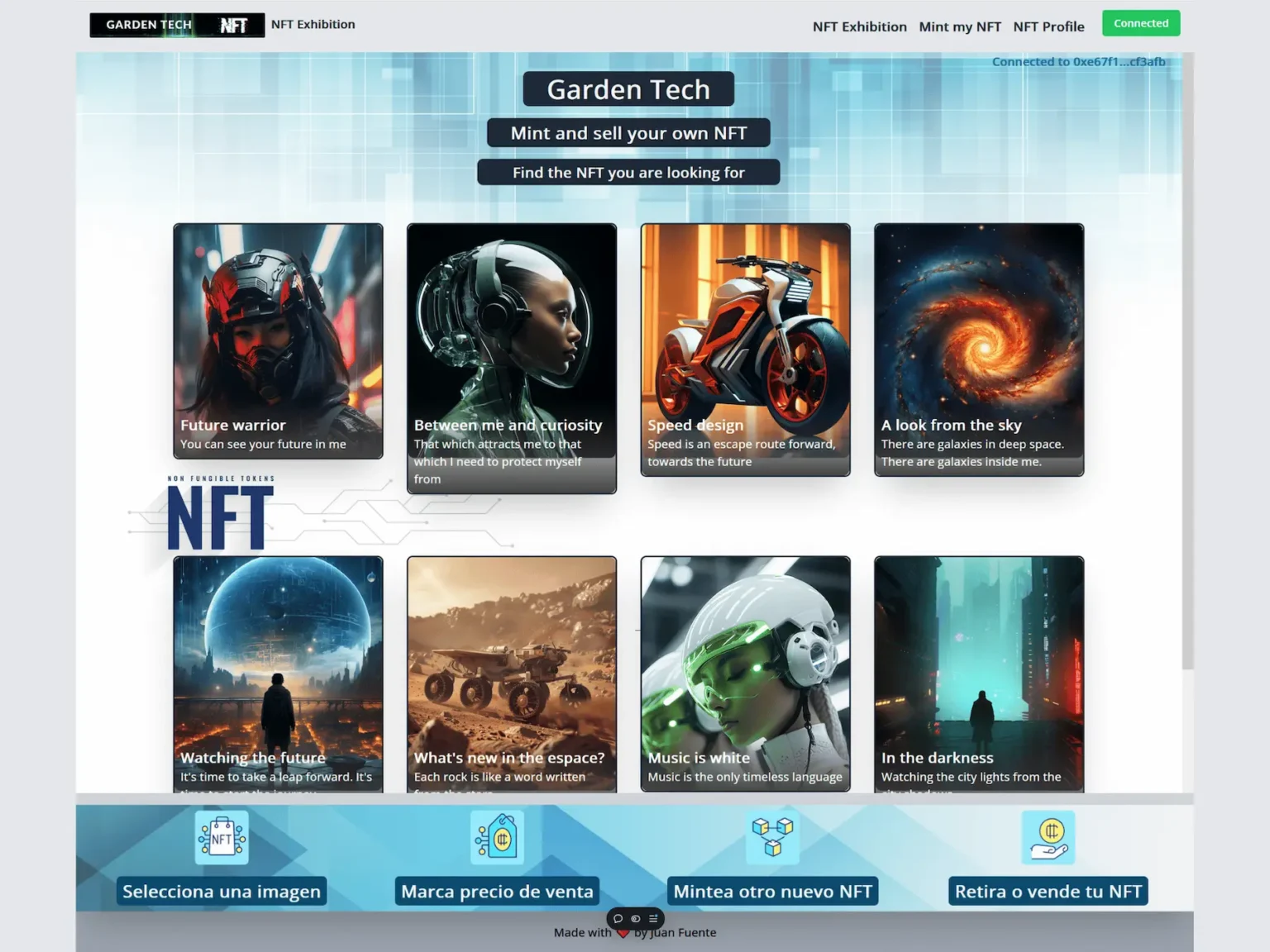Open the 'Future warrior' NFT card
The width and height of the screenshot is (1270, 952).
click(x=278, y=340)
